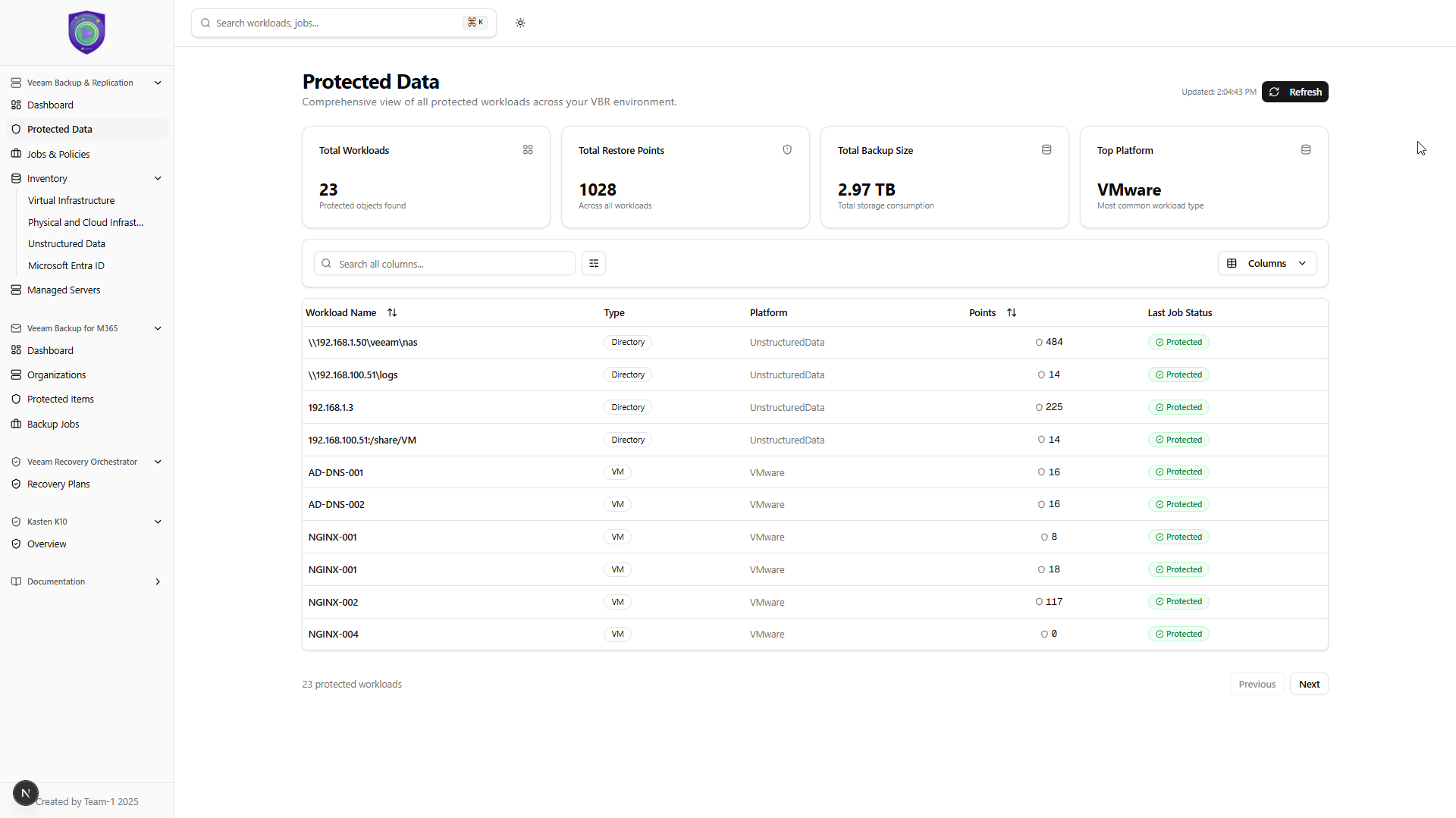The image size is (1456, 818).
Task: Open the Columns dropdown
Action: [x=1266, y=264]
